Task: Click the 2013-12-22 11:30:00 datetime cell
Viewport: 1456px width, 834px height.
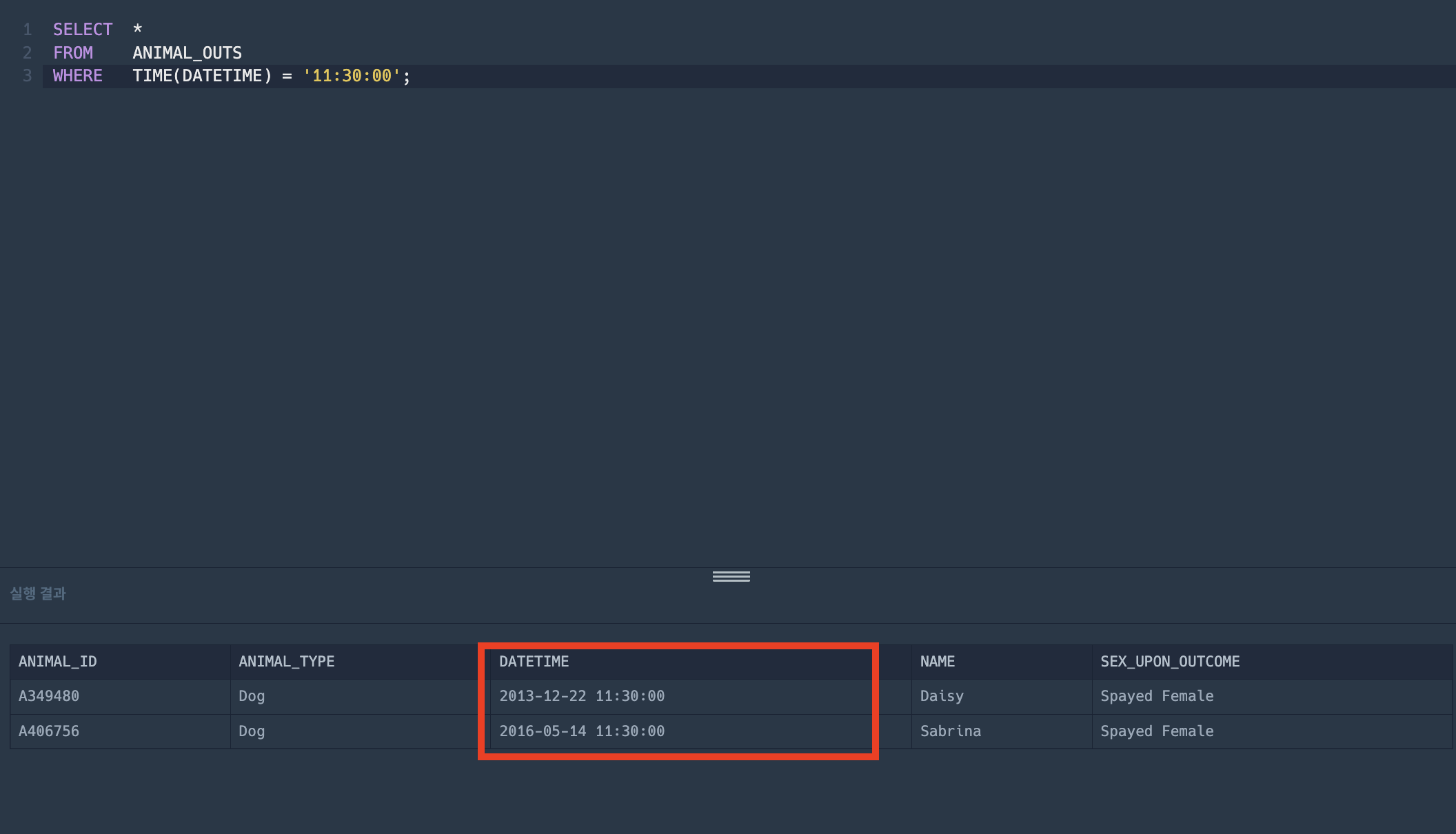Action: coord(581,696)
